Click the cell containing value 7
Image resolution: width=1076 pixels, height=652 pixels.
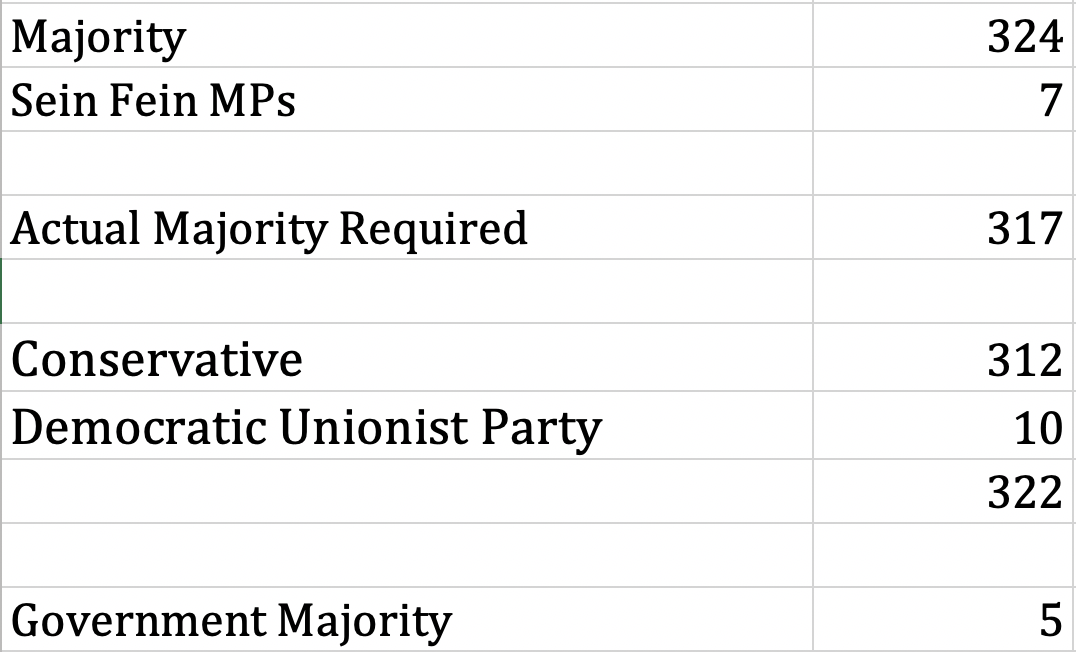pos(944,100)
